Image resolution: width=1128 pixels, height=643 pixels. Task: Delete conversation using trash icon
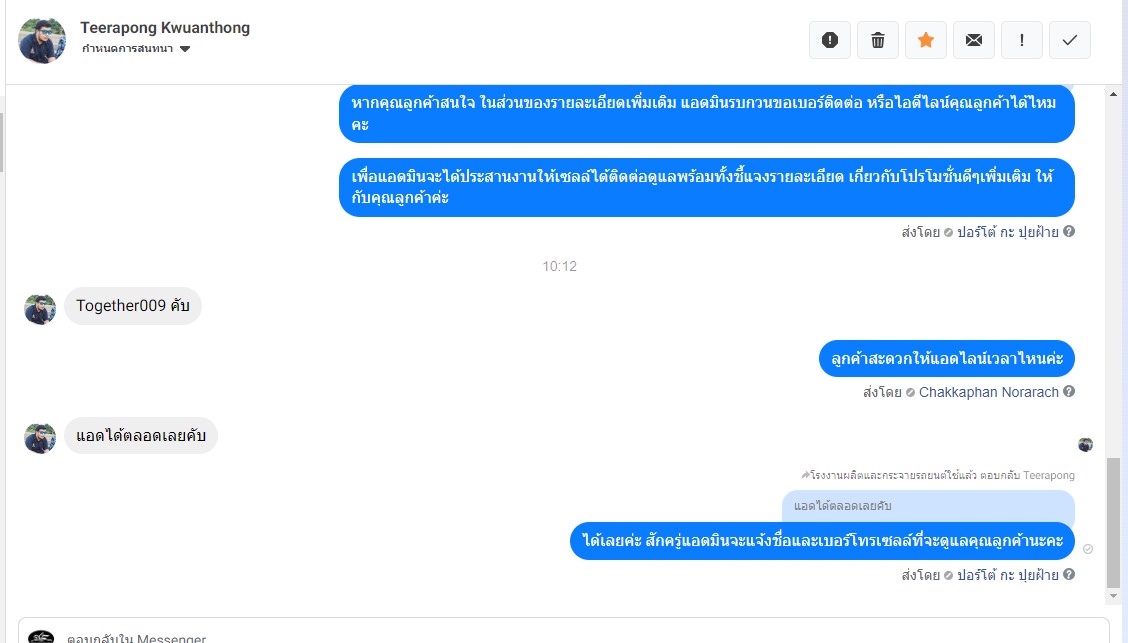(x=878, y=40)
